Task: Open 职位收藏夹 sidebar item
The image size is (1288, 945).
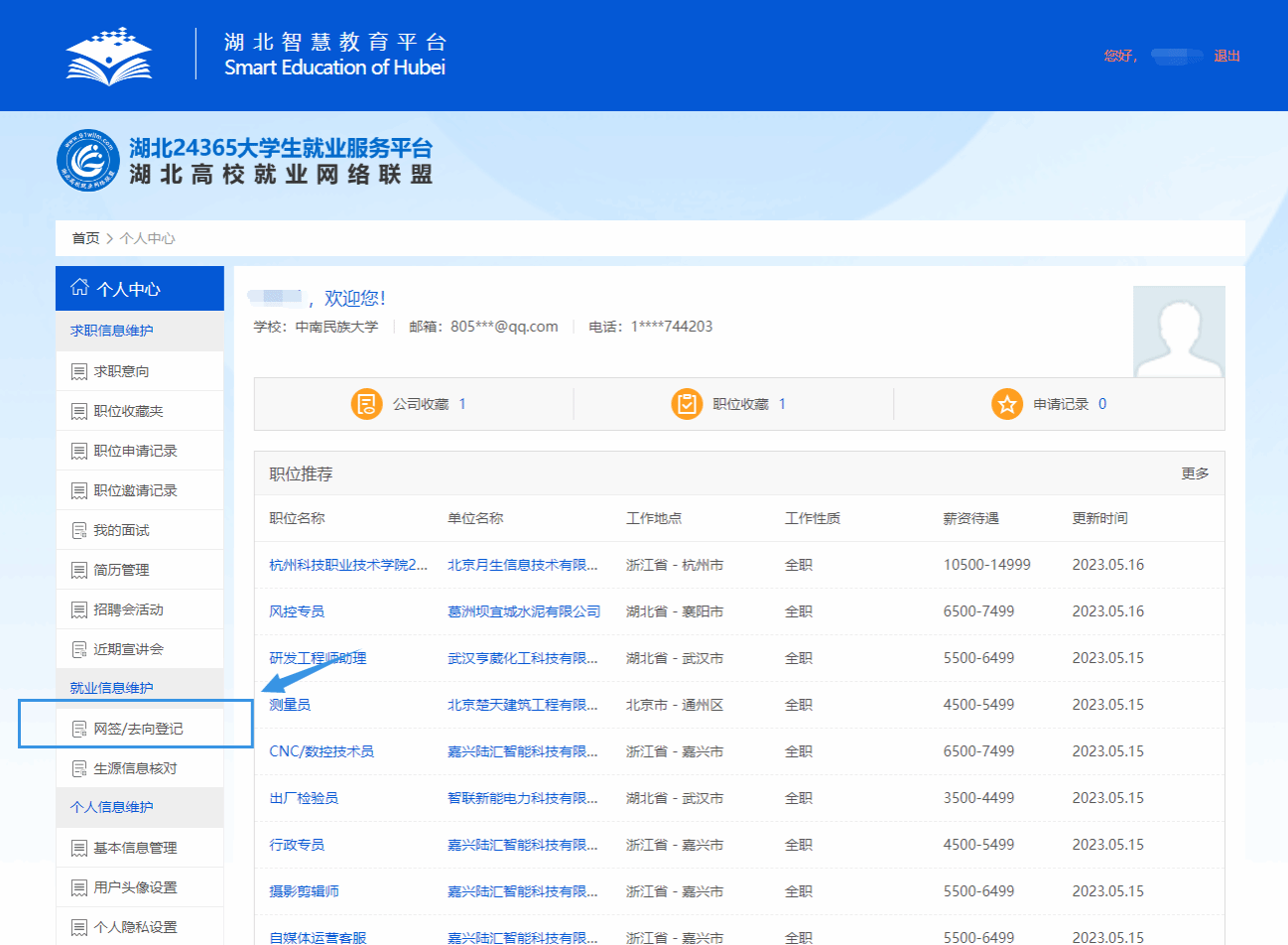Action: coord(128,411)
